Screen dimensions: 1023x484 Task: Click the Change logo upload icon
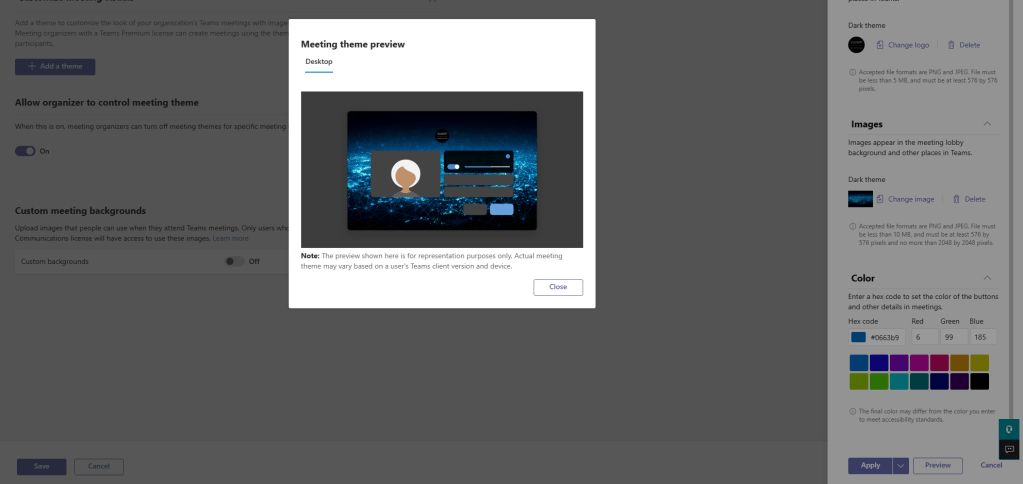[x=880, y=45]
